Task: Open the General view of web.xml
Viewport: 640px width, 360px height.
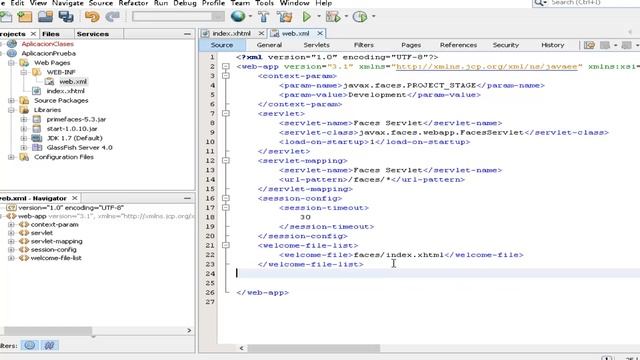Action: pos(269,45)
